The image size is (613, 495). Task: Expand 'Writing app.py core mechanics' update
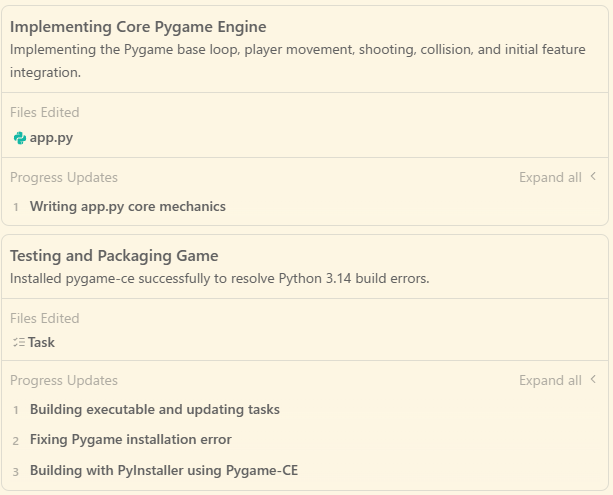pyautogui.click(x=127, y=207)
